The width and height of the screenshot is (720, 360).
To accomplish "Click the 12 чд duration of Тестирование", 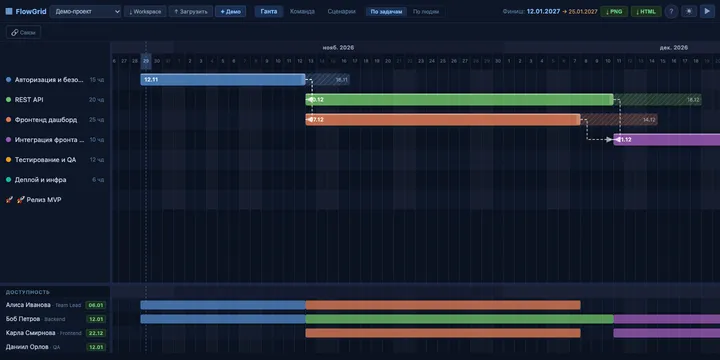I will coord(97,160).
